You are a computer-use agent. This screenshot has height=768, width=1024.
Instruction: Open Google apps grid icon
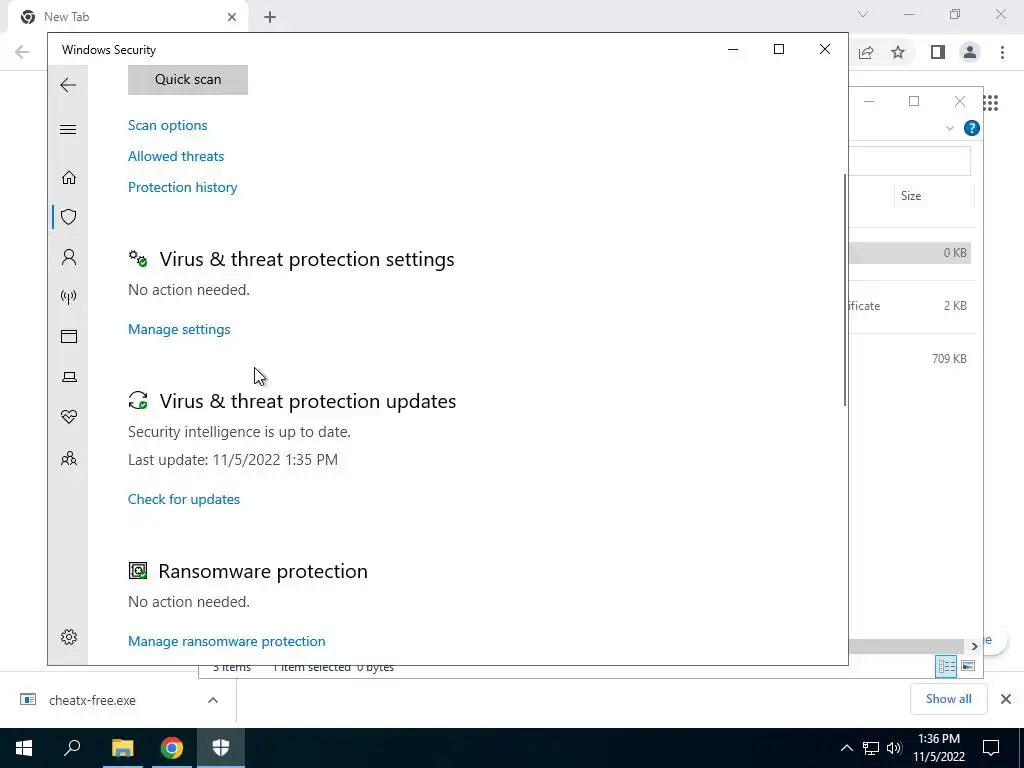991,103
